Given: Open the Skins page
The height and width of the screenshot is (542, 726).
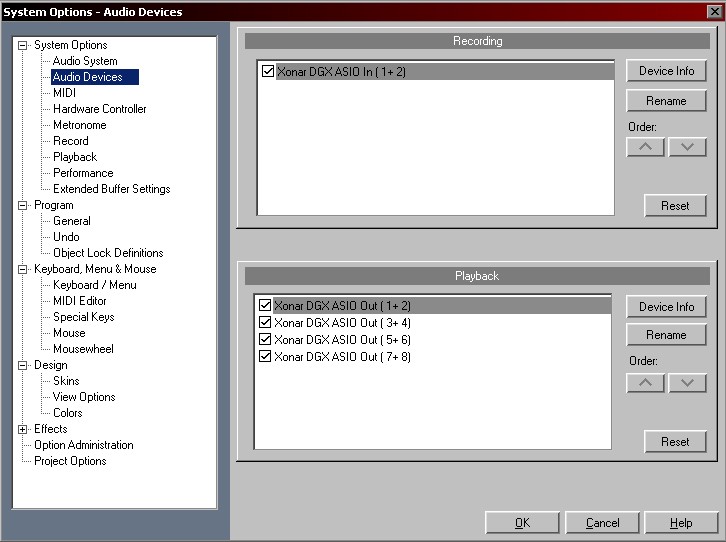Looking at the screenshot, I should click(66, 381).
